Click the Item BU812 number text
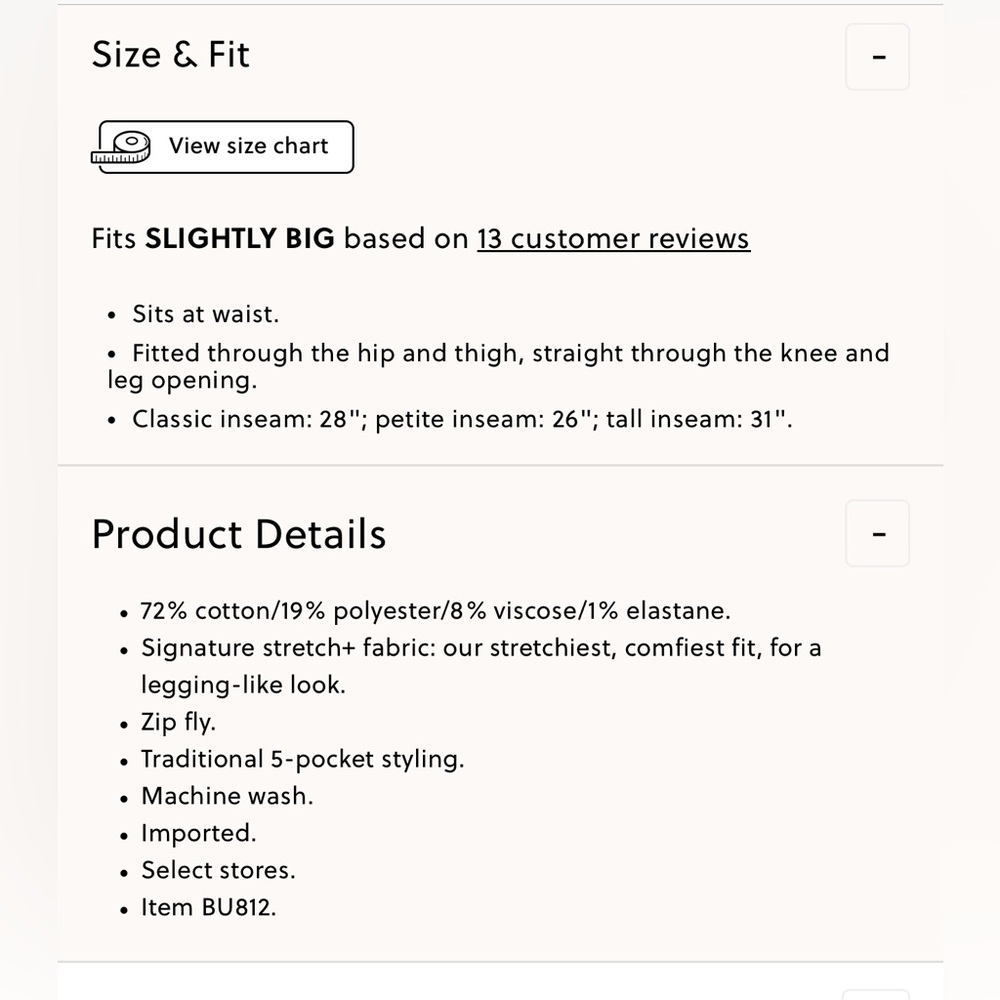1000x1000 pixels. coord(209,908)
